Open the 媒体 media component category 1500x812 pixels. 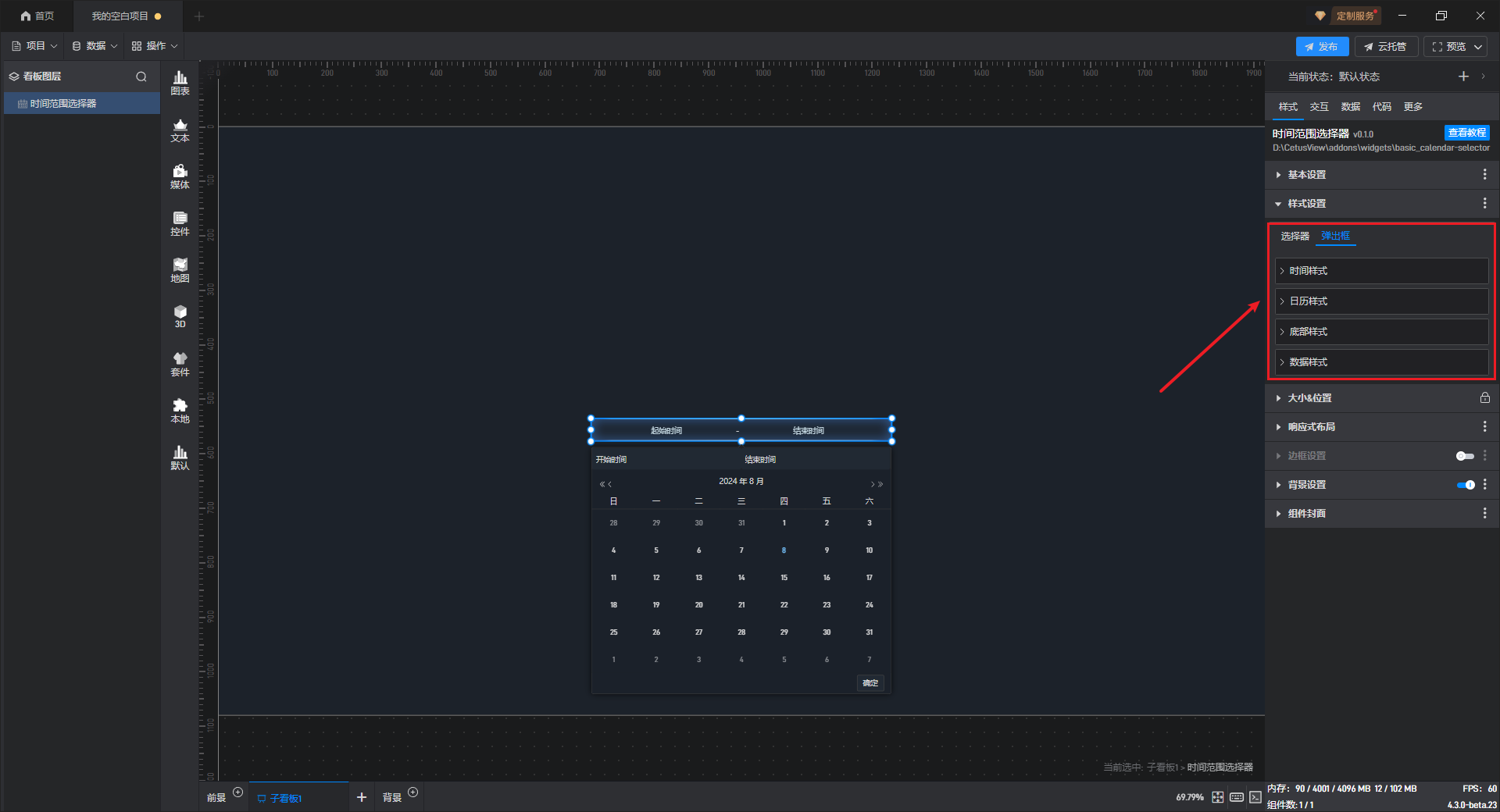tap(180, 176)
